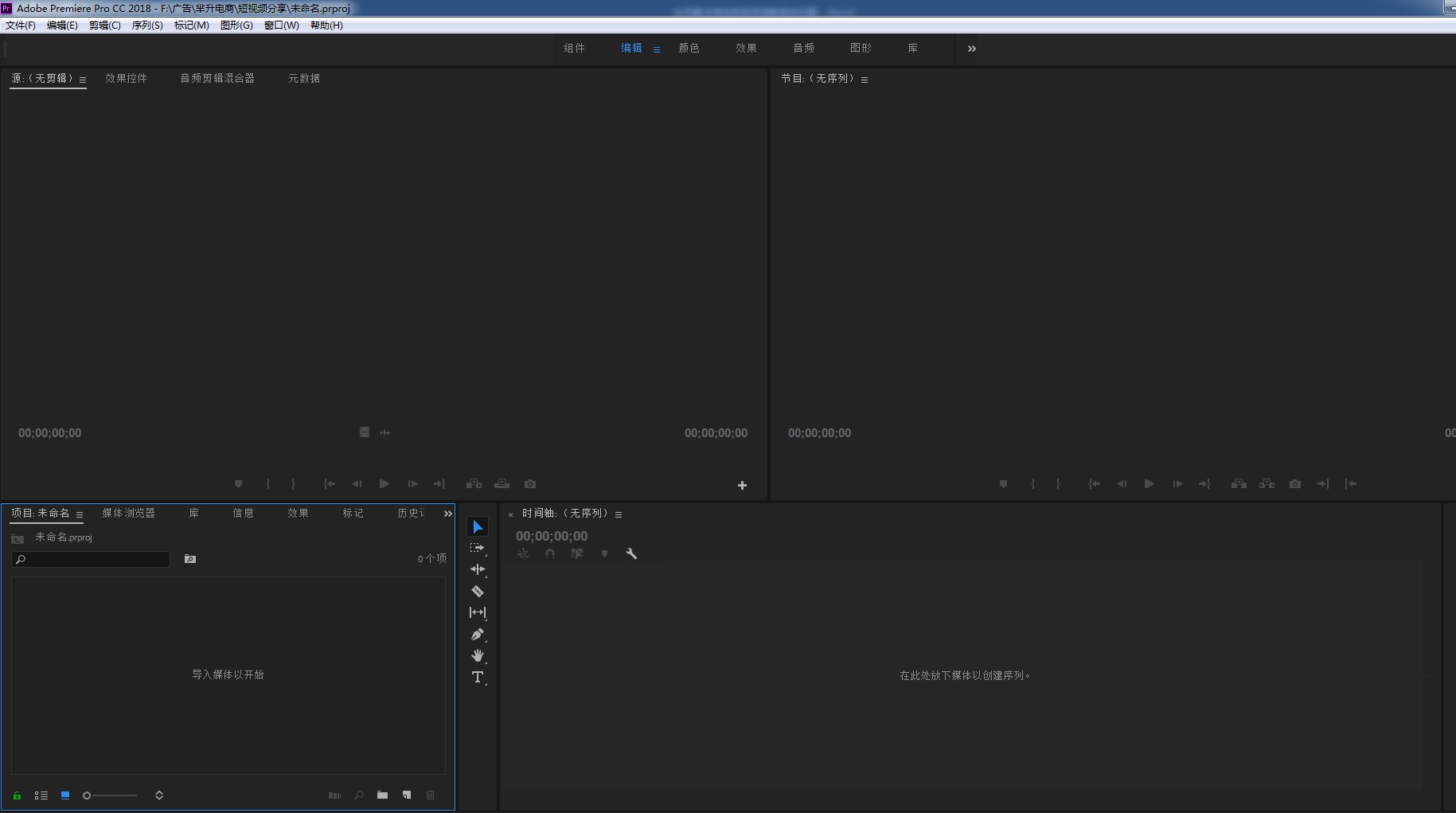Open the Project panel menu

pyautogui.click(x=80, y=514)
